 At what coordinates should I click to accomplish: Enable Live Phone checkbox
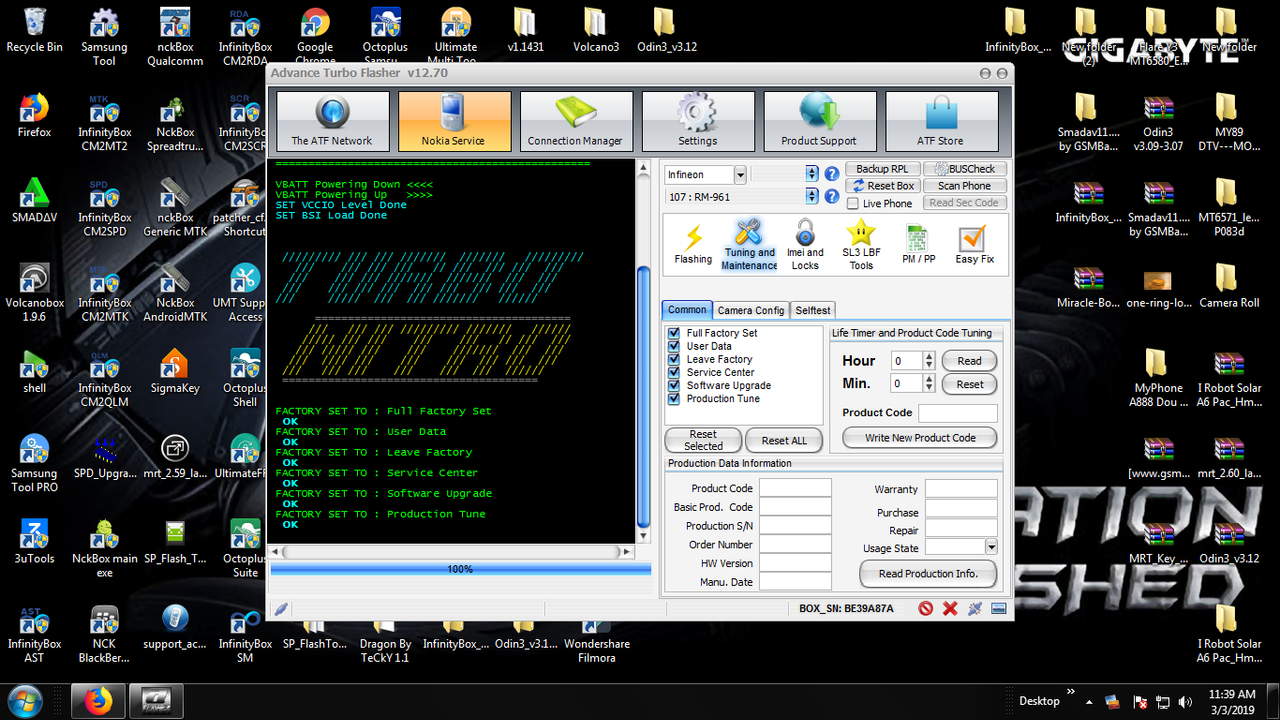click(853, 203)
